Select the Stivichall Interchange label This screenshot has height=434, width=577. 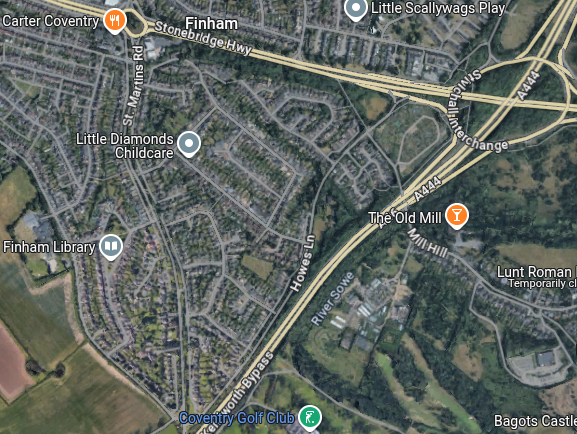pyautogui.click(x=475, y=113)
